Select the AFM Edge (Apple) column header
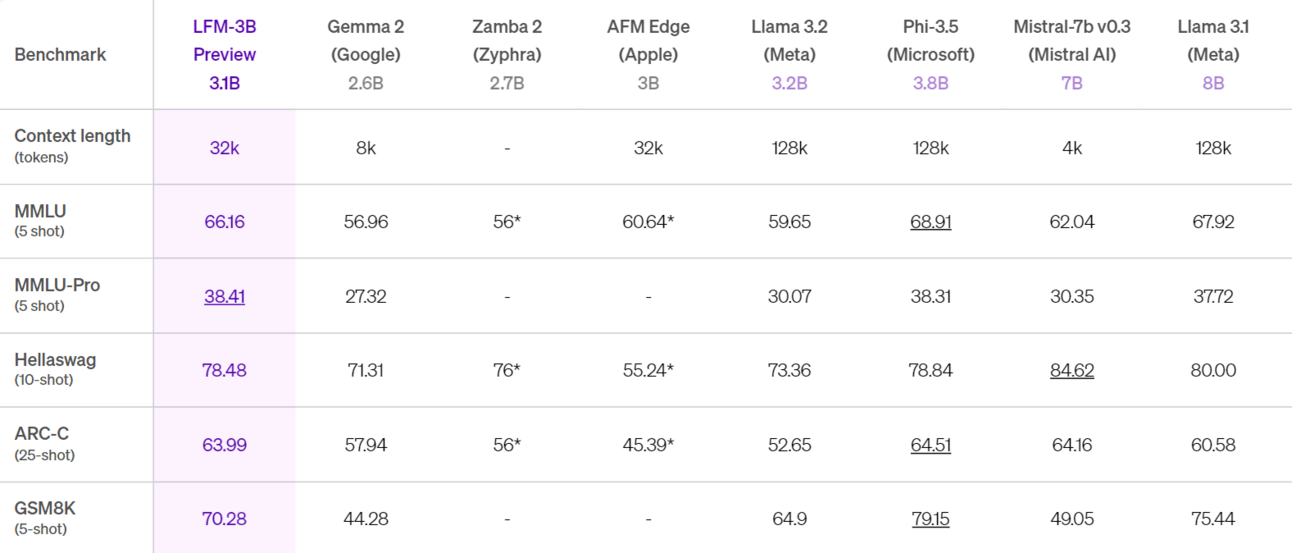The width and height of the screenshot is (1292, 553). [x=648, y=54]
